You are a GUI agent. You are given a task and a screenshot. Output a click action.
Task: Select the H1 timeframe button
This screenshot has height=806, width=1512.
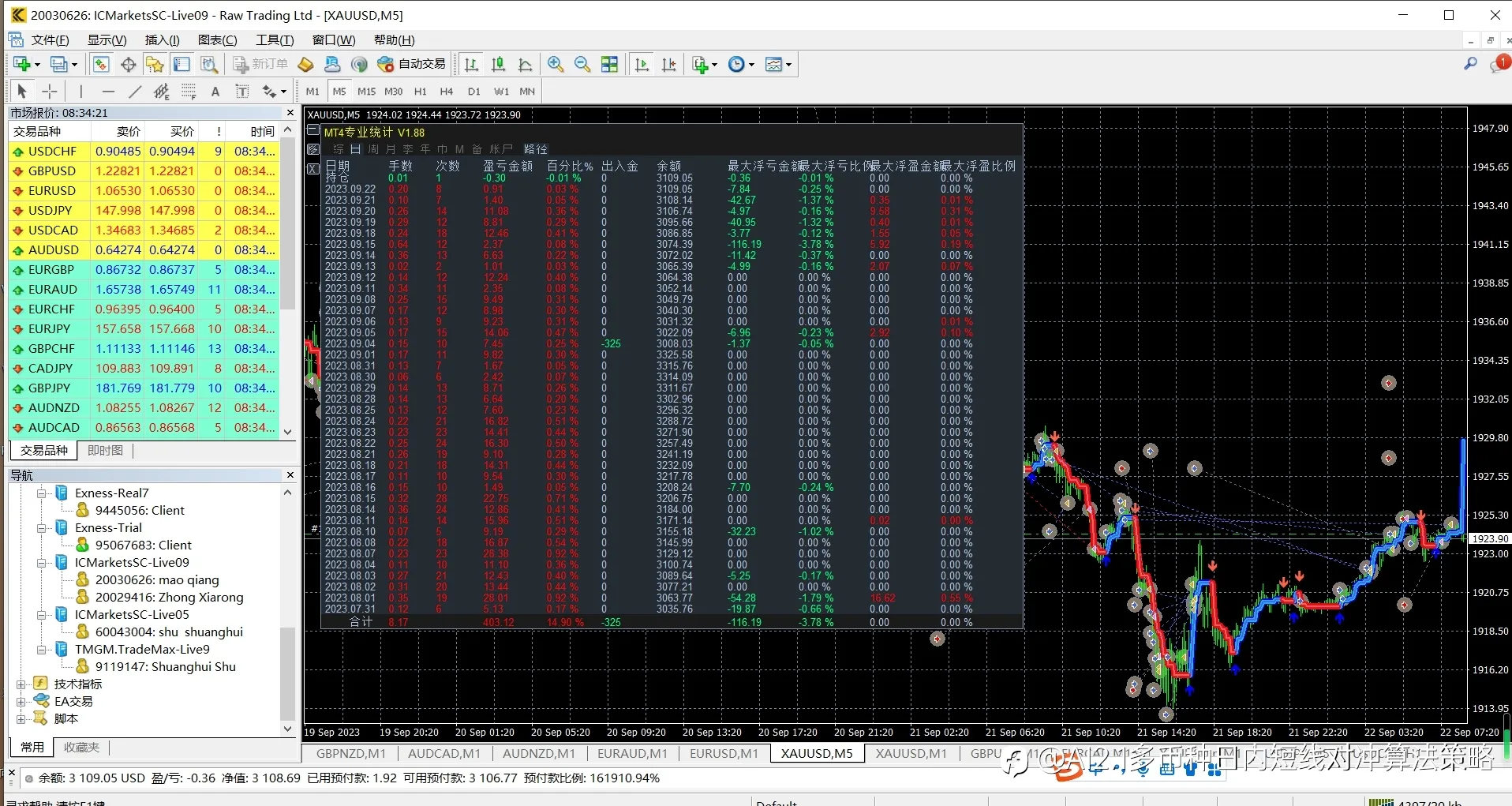point(421,92)
